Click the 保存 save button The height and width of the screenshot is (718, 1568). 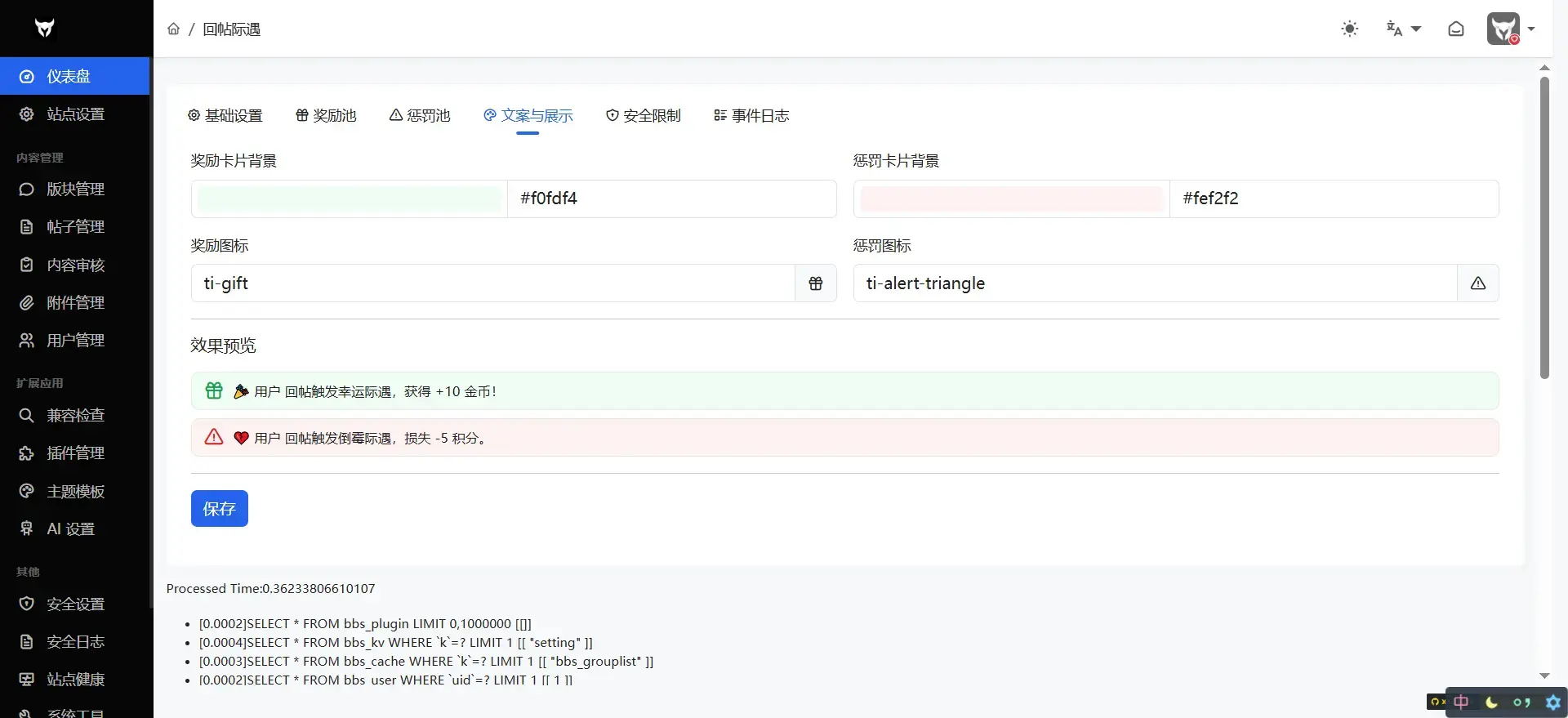(x=220, y=509)
